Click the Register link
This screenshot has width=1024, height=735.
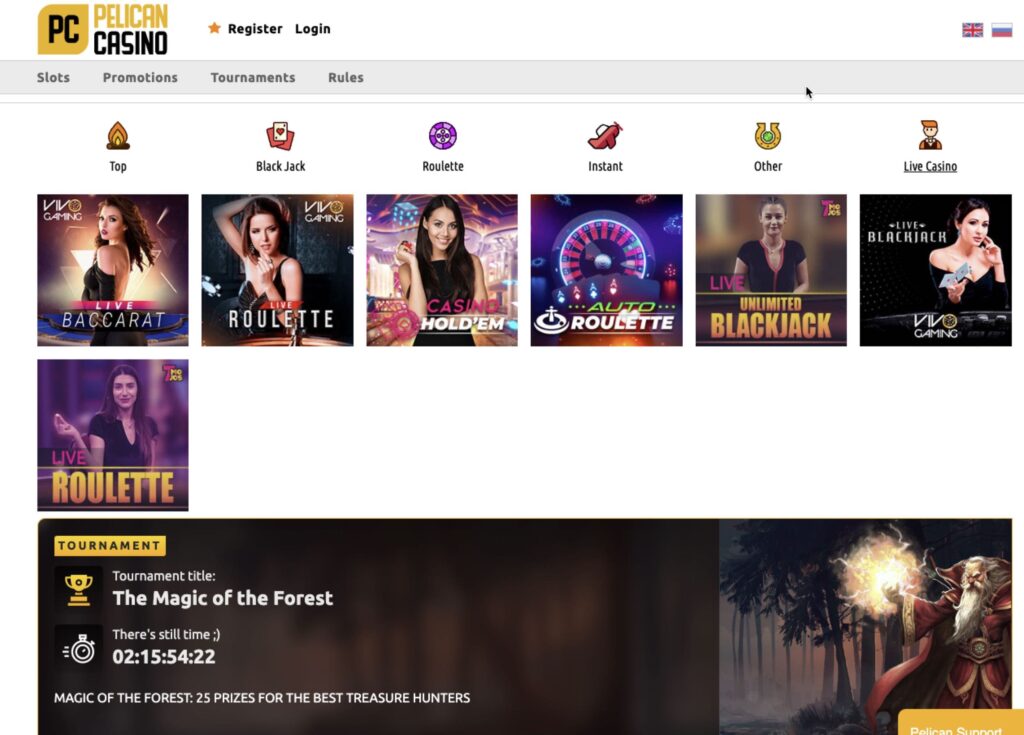click(x=254, y=29)
